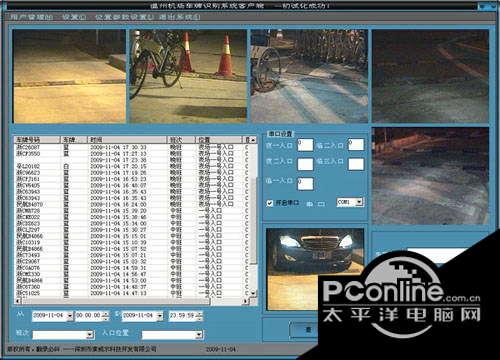Select the record timed 2009-11-04 17:30:33

[x=133, y=147]
